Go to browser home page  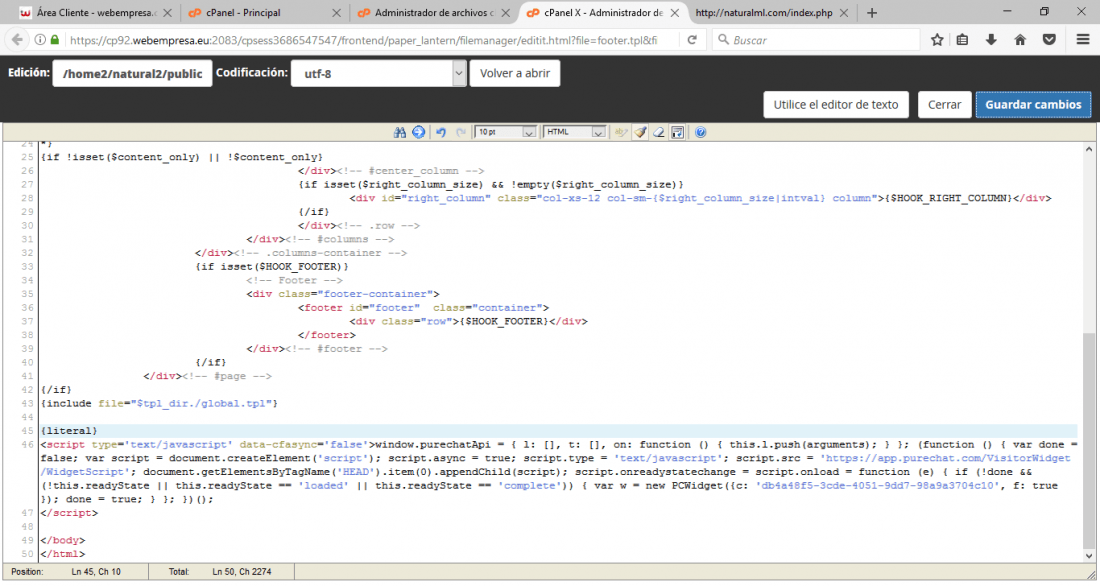[1020, 40]
